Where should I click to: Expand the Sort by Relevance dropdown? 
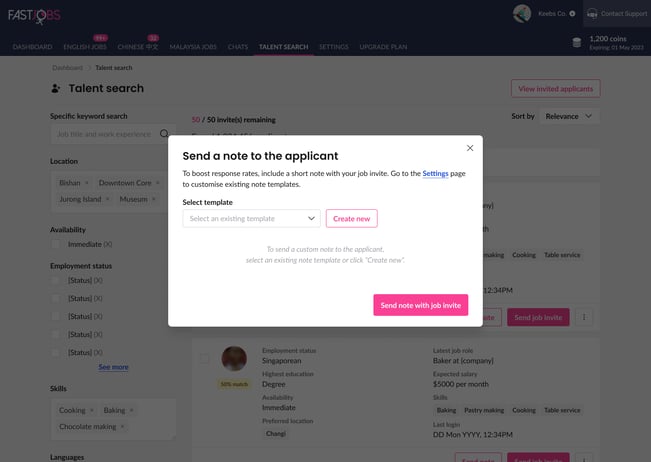pos(569,116)
